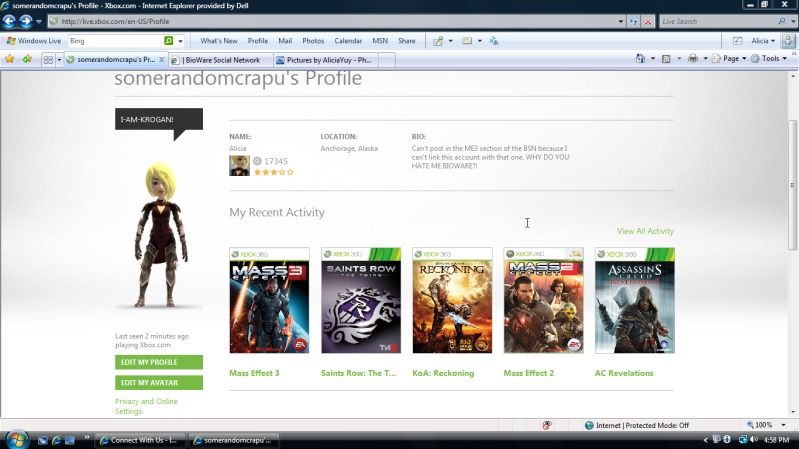Image resolution: width=799 pixels, height=449 pixels.
Task: Click the gamer picture thumbnail under Alicia
Action: pyautogui.click(x=239, y=166)
